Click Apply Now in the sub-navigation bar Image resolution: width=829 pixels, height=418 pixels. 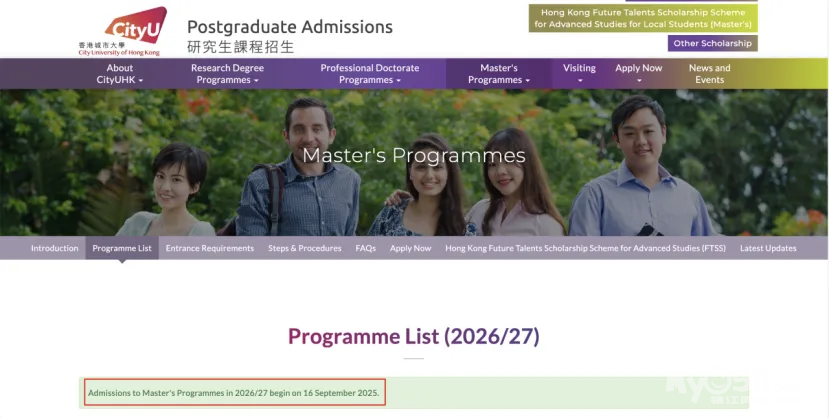pyautogui.click(x=410, y=248)
